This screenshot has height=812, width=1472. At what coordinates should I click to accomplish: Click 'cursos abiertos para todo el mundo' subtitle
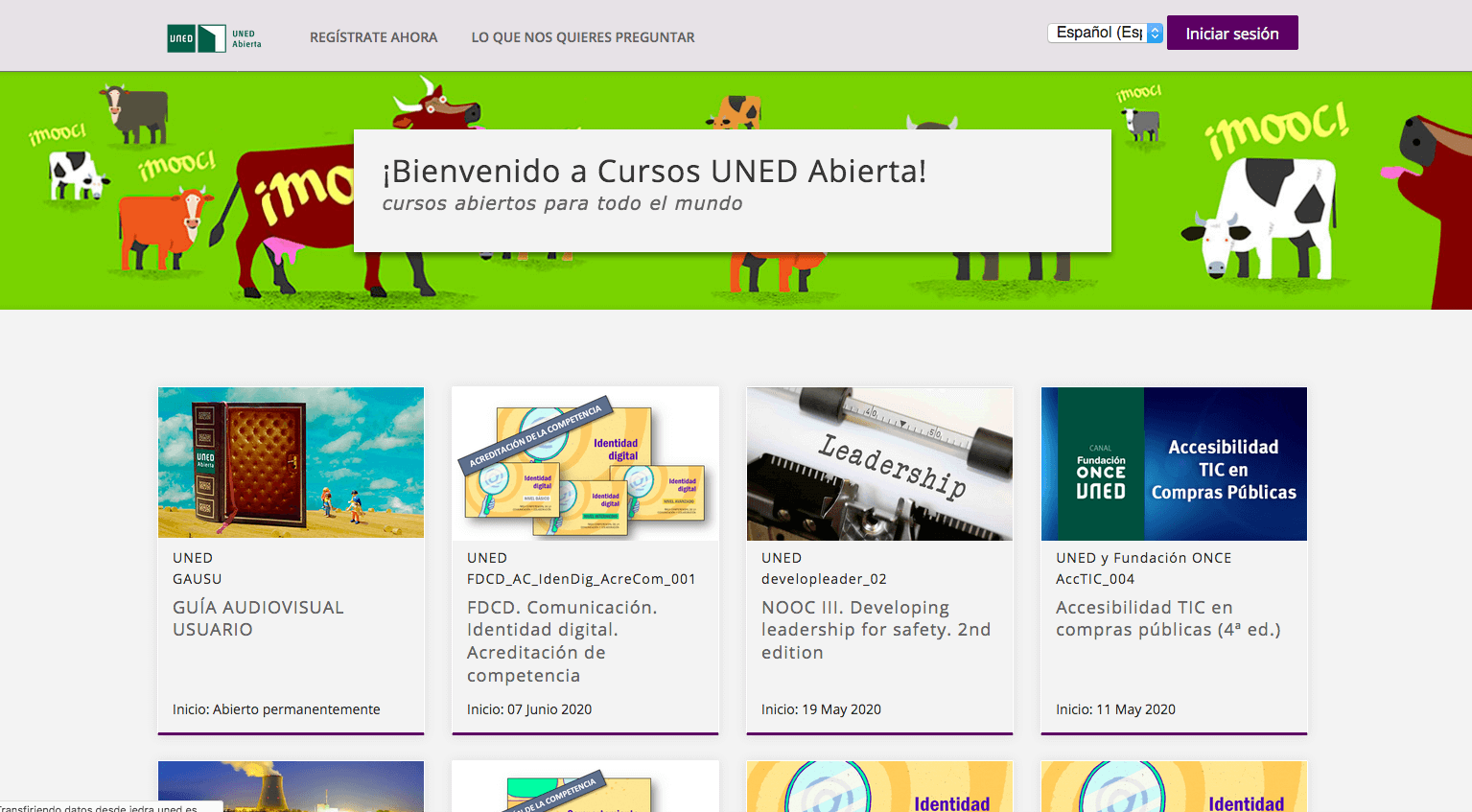point(562,203)
